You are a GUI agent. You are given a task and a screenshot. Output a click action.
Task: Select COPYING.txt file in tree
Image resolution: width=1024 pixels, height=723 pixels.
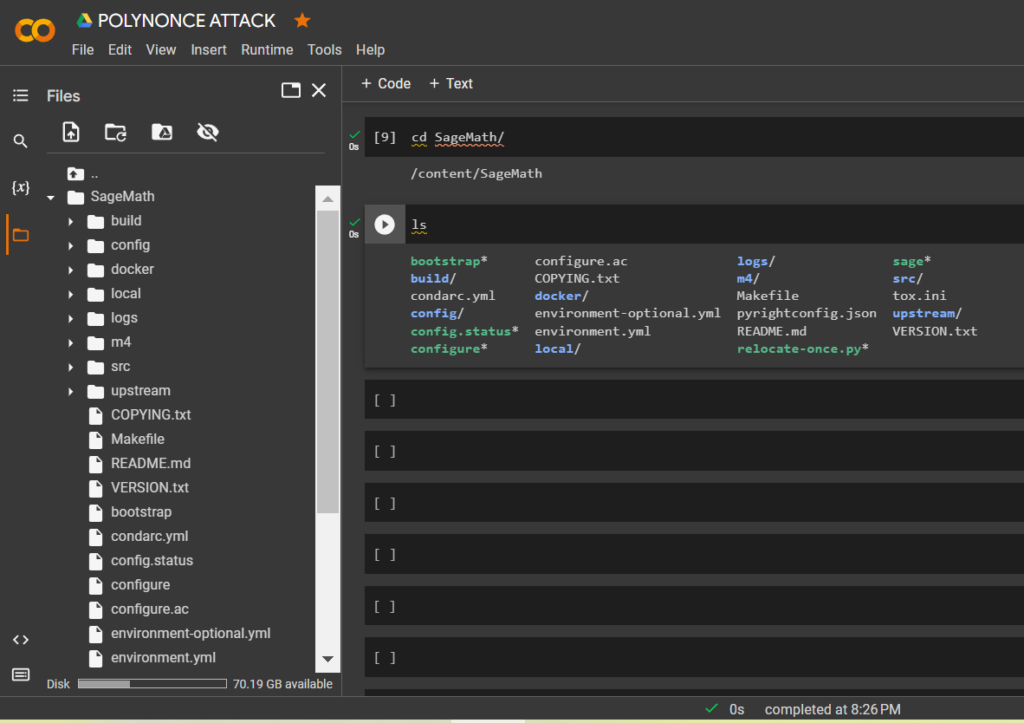[x=151, y=415]
